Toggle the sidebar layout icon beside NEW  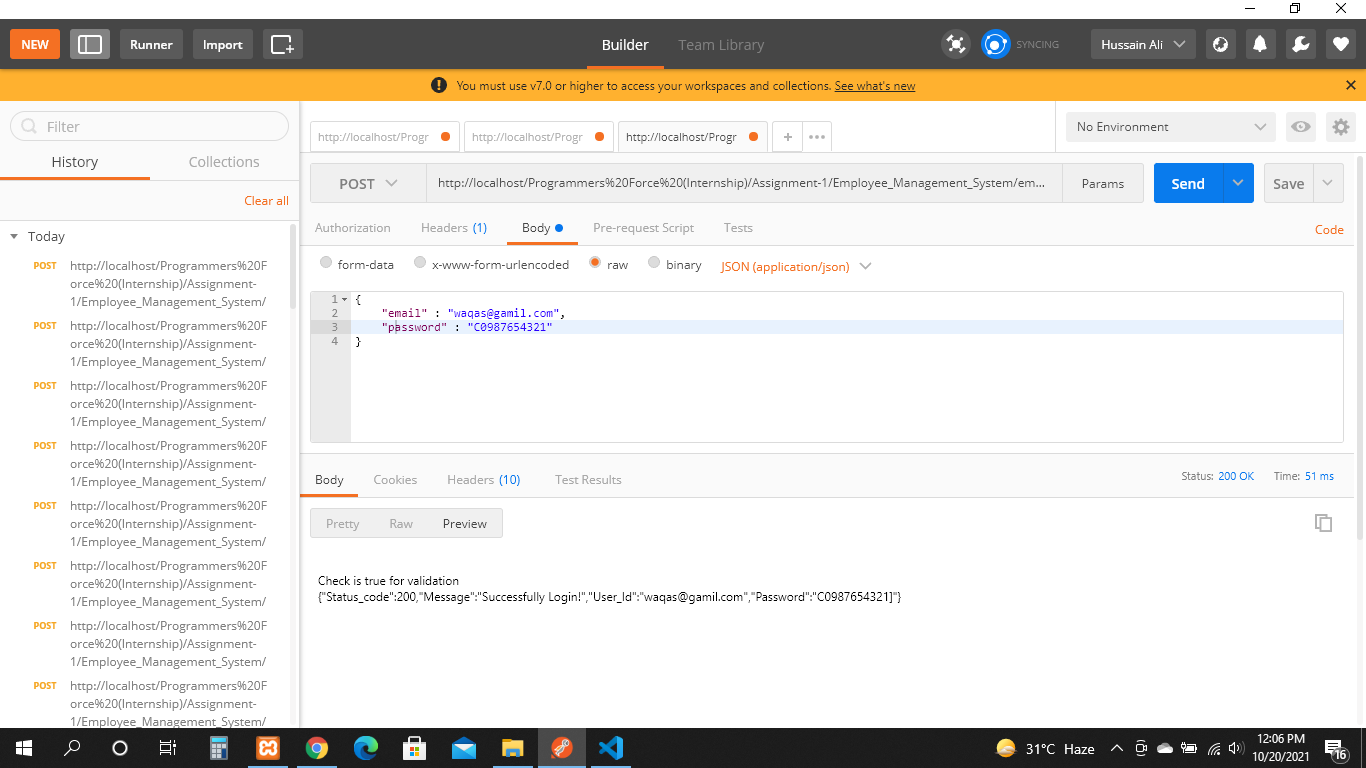[x=89, y=44]
